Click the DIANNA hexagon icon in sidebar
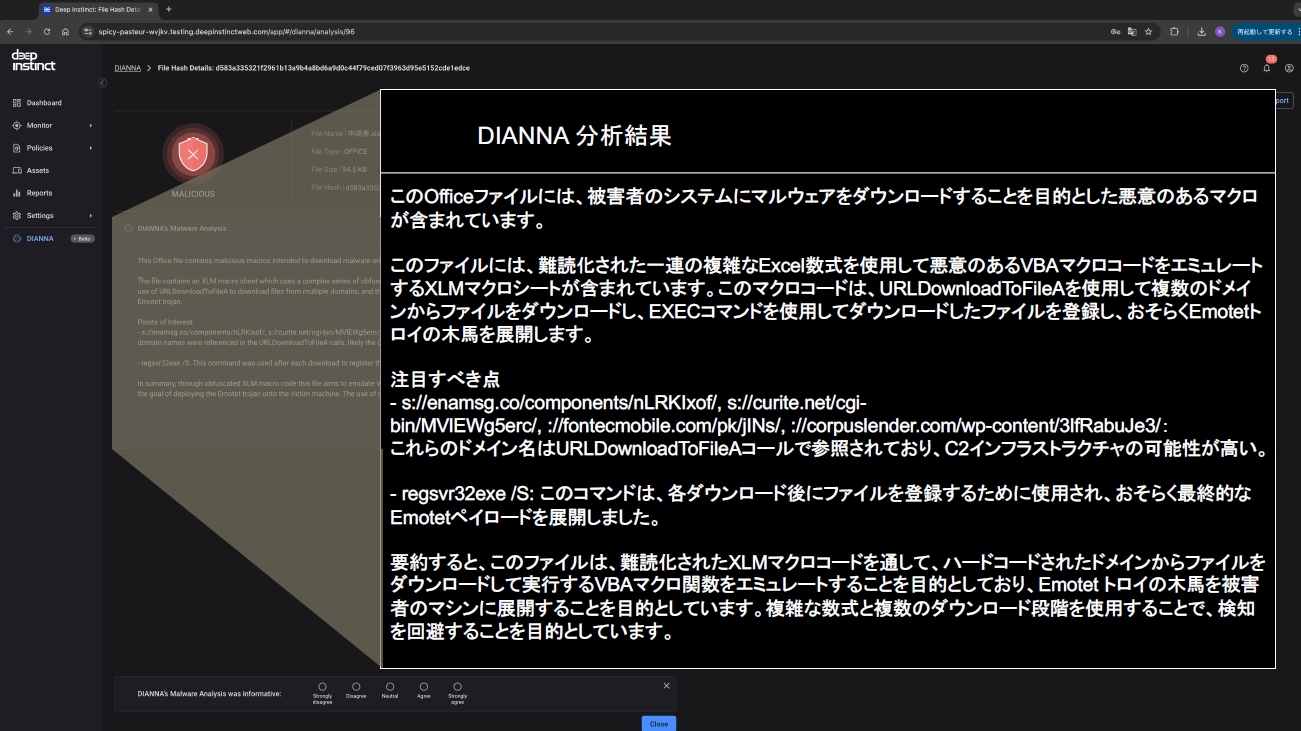1301x731 pixels. pos(17,239)
